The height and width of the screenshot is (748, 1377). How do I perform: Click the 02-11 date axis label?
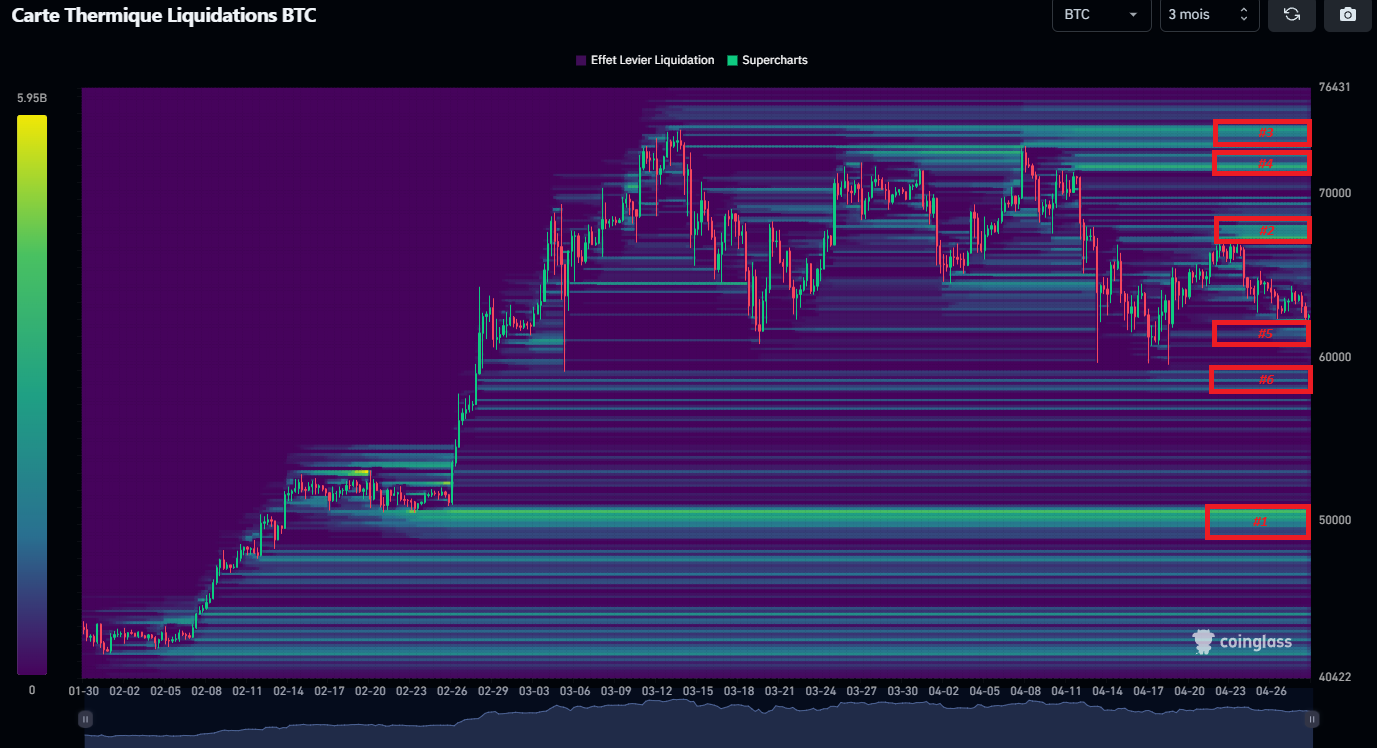[247, 691]
